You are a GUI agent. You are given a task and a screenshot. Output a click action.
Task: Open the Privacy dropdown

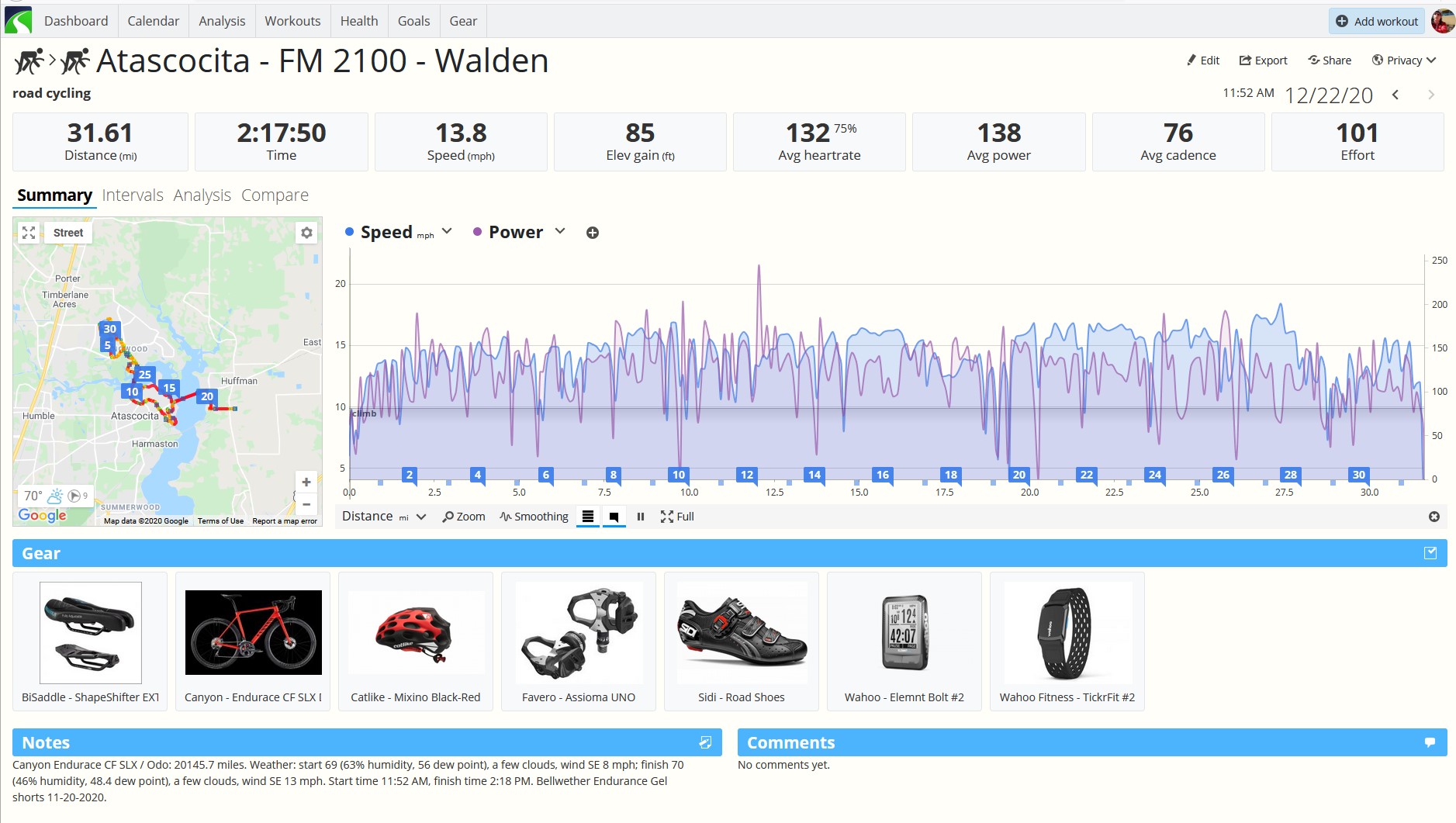point(1404,61)
